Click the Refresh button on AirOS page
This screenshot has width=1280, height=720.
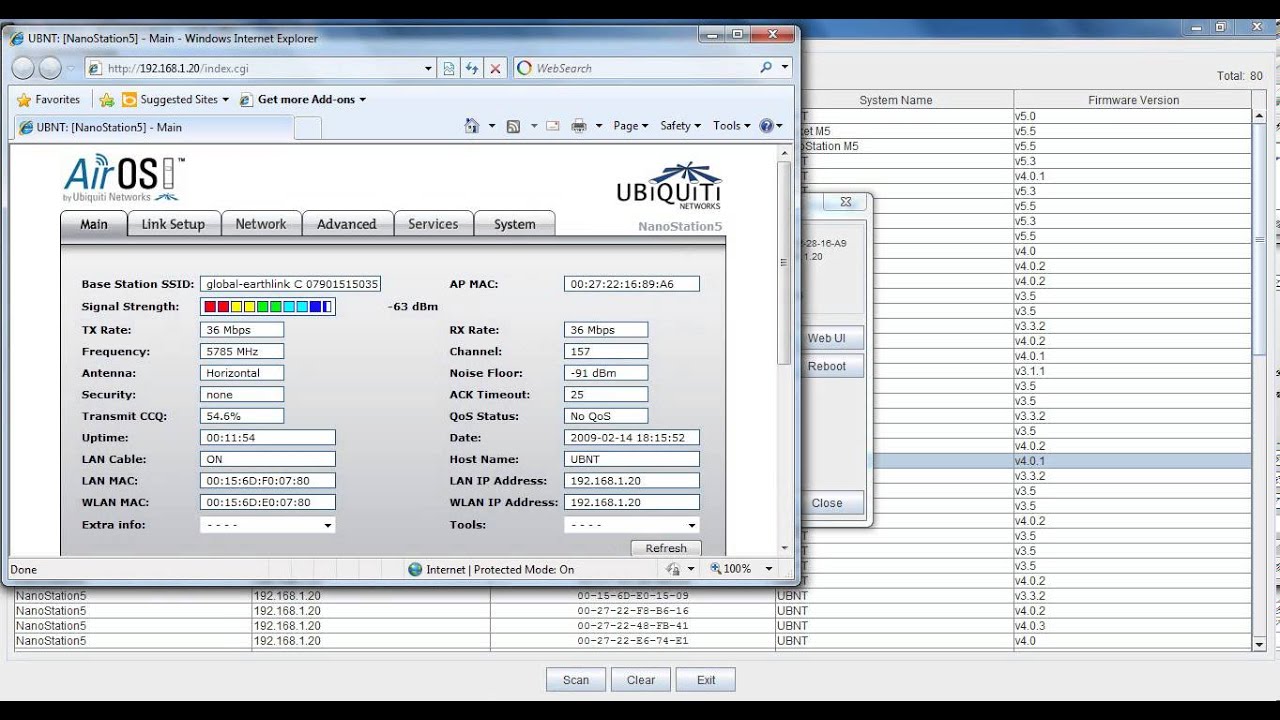coord(666,548)
